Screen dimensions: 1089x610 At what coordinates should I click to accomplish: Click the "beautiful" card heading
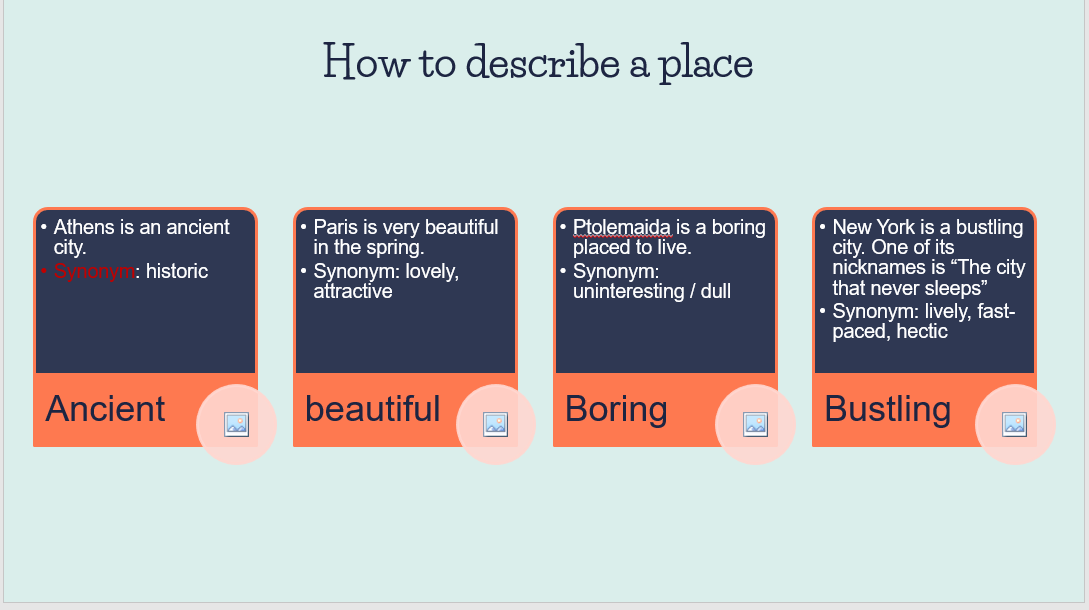[x=372, y=409]
